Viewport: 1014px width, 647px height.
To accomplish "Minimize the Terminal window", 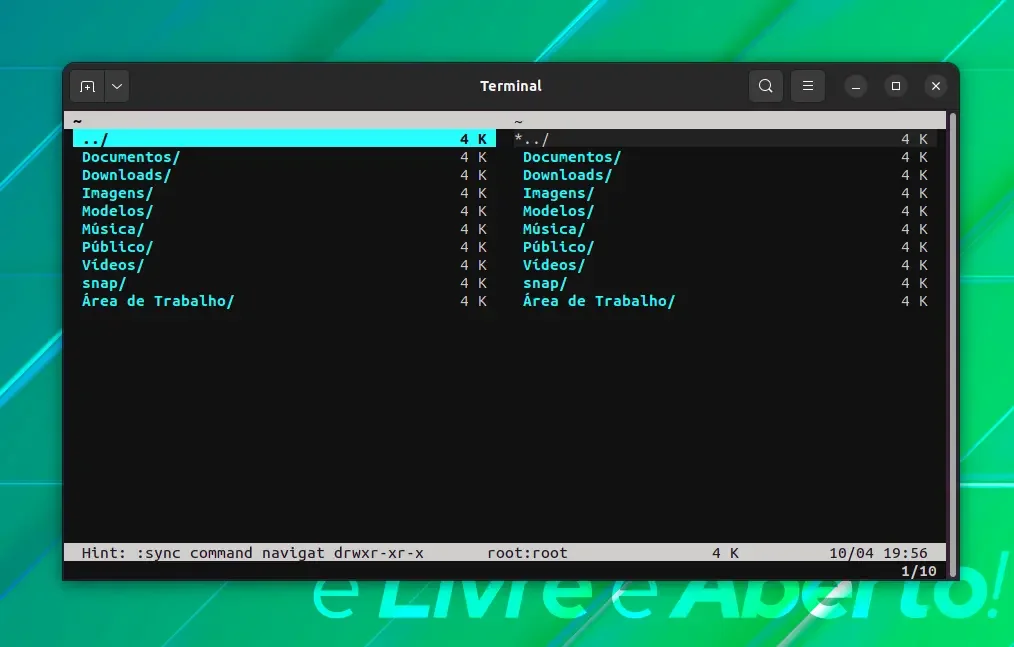I will tap(856, 86).
